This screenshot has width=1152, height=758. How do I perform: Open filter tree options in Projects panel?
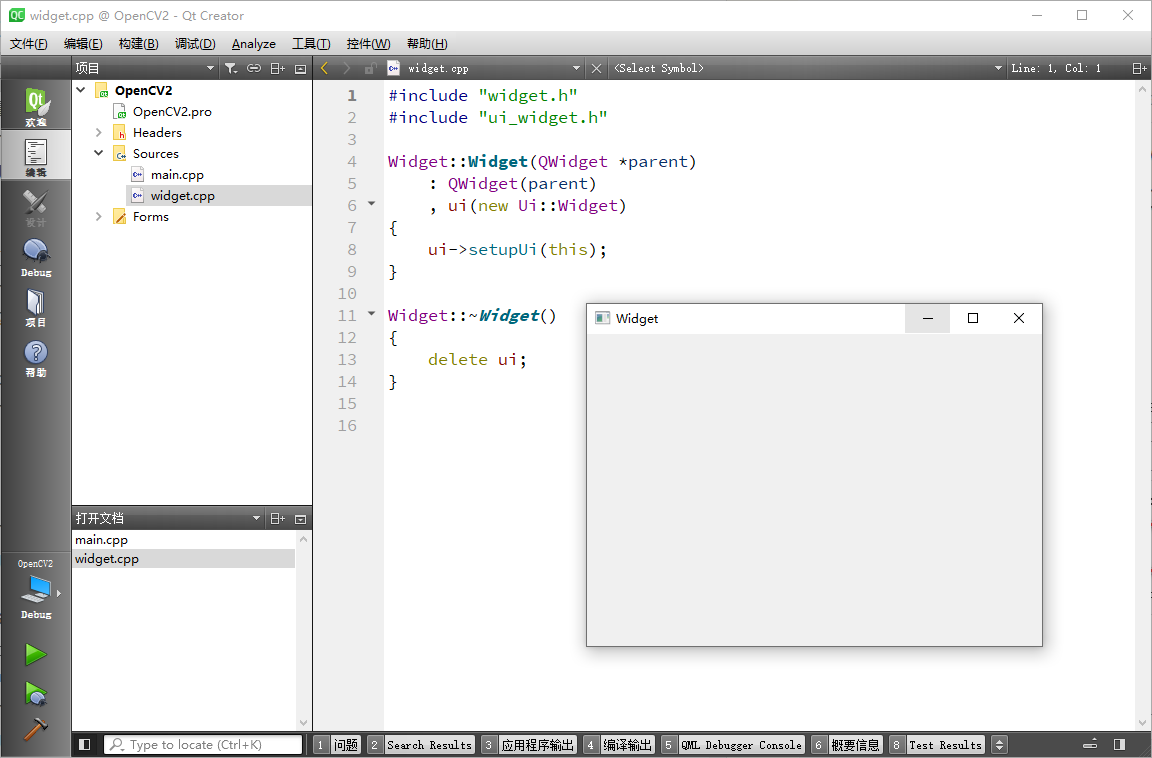pos(231,68)
